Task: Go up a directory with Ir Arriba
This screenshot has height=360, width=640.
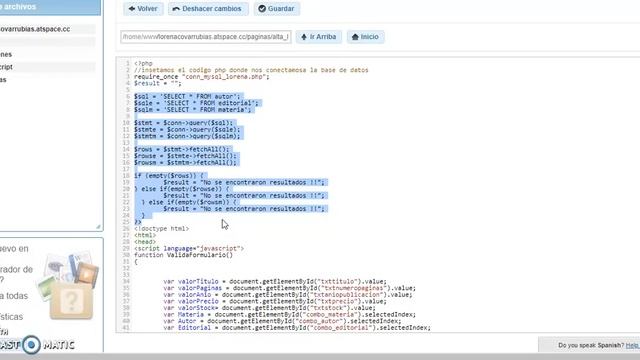Action: tap(319, 37)
